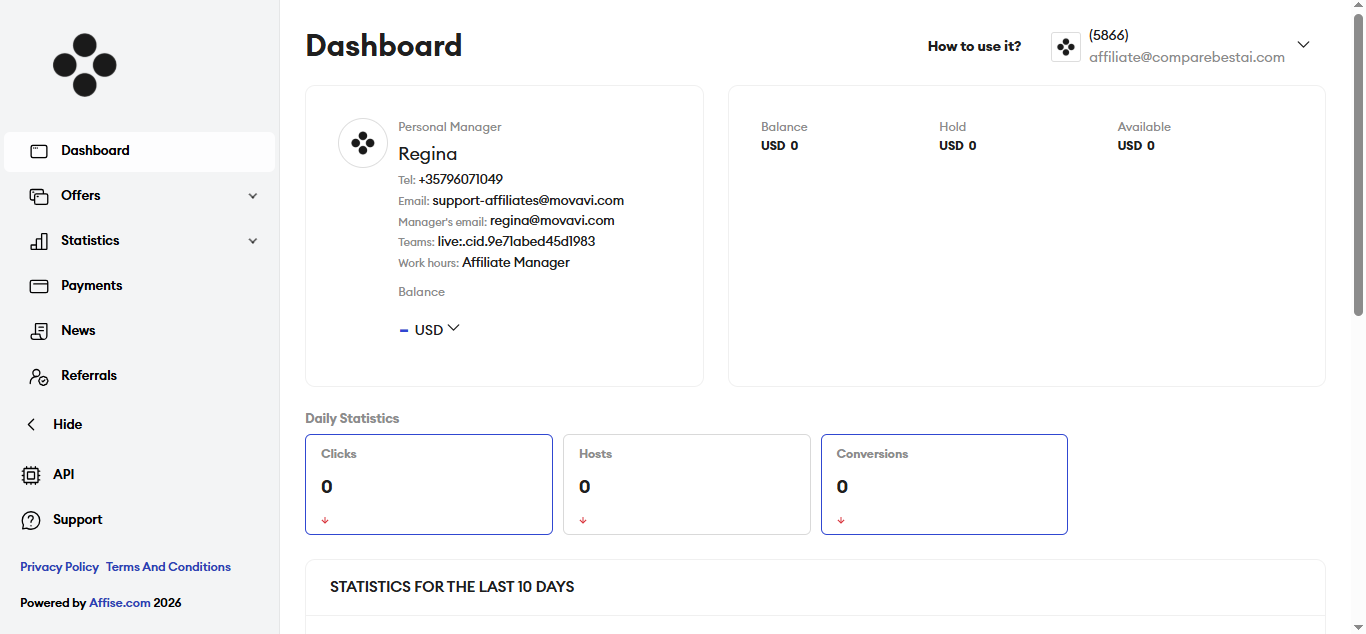Expand the Offers submenu chevron
Viewport: 1366px width, 634px height.
pyautogui.click(x=253, y=196)
